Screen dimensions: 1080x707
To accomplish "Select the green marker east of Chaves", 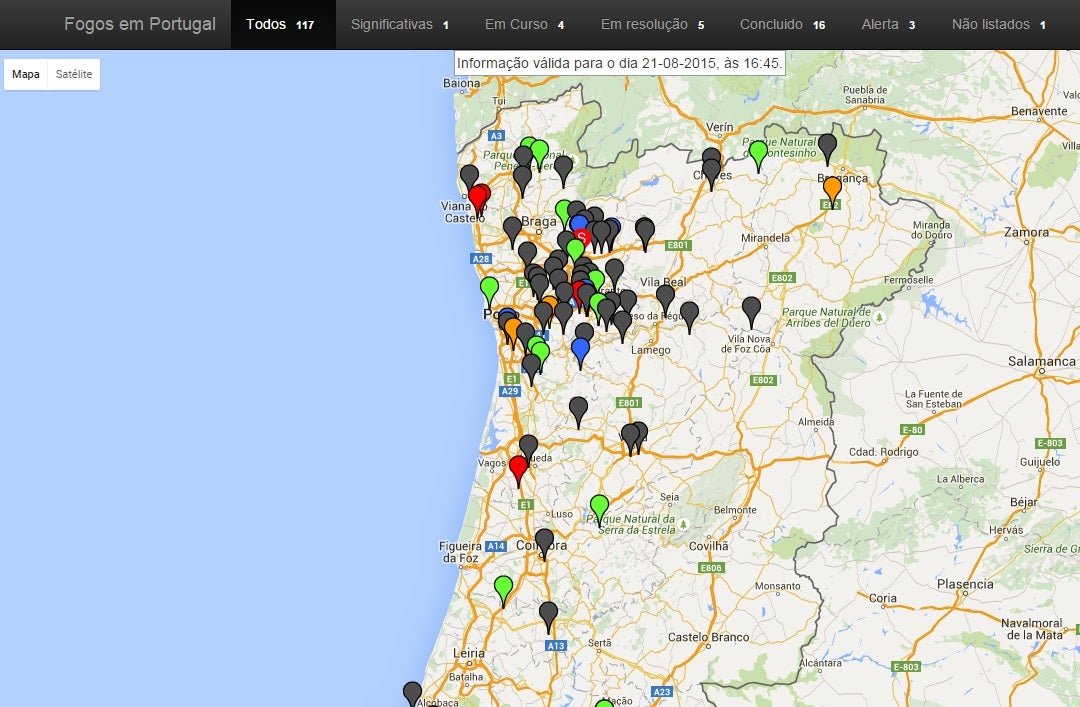I will point(758,152).
